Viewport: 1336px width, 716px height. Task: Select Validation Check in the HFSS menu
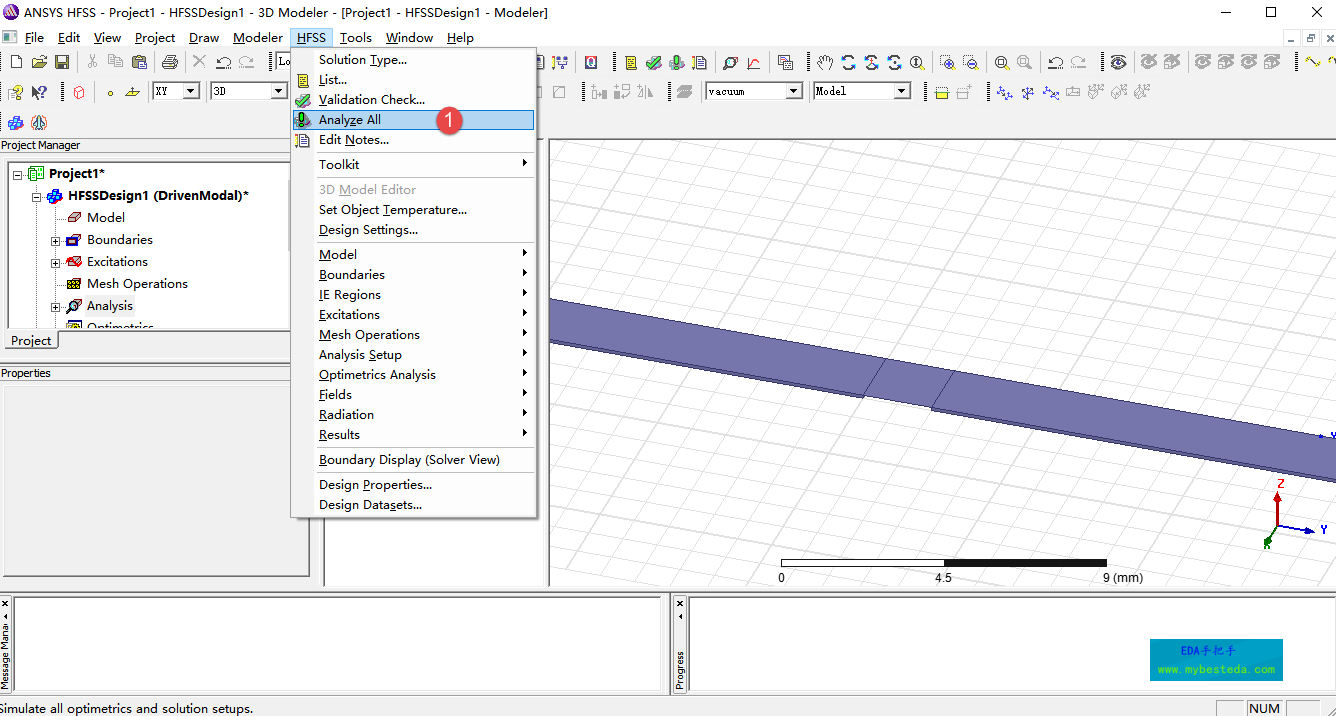371,100
